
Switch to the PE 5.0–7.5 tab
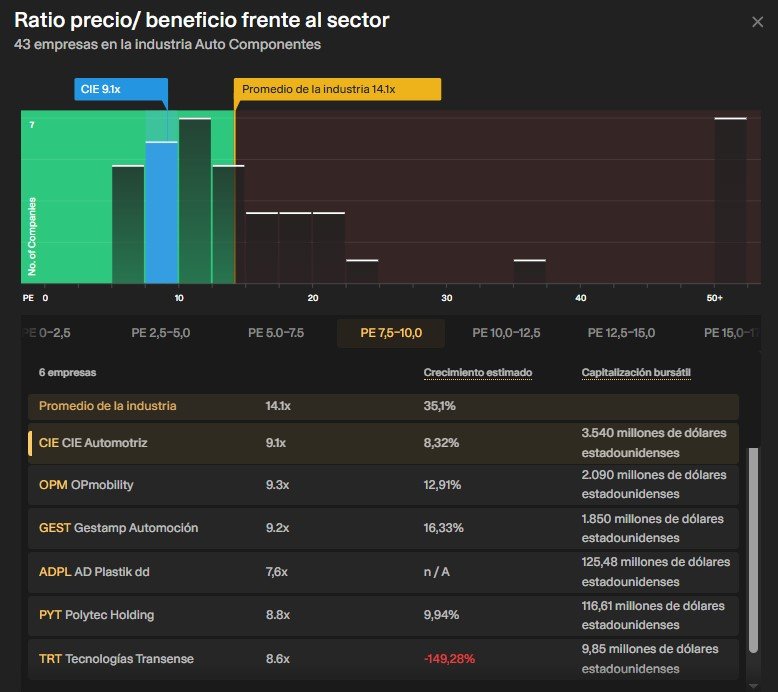[x=276, y=333]
